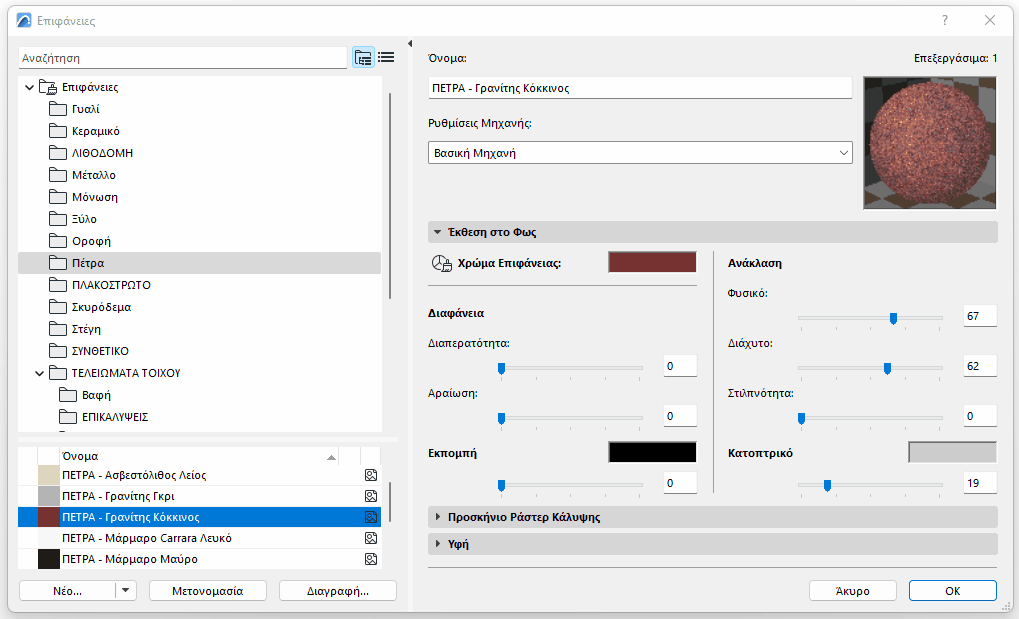Expand the Υφή section
Viewport: 1019px width, 619px height.
coord(438,545)
